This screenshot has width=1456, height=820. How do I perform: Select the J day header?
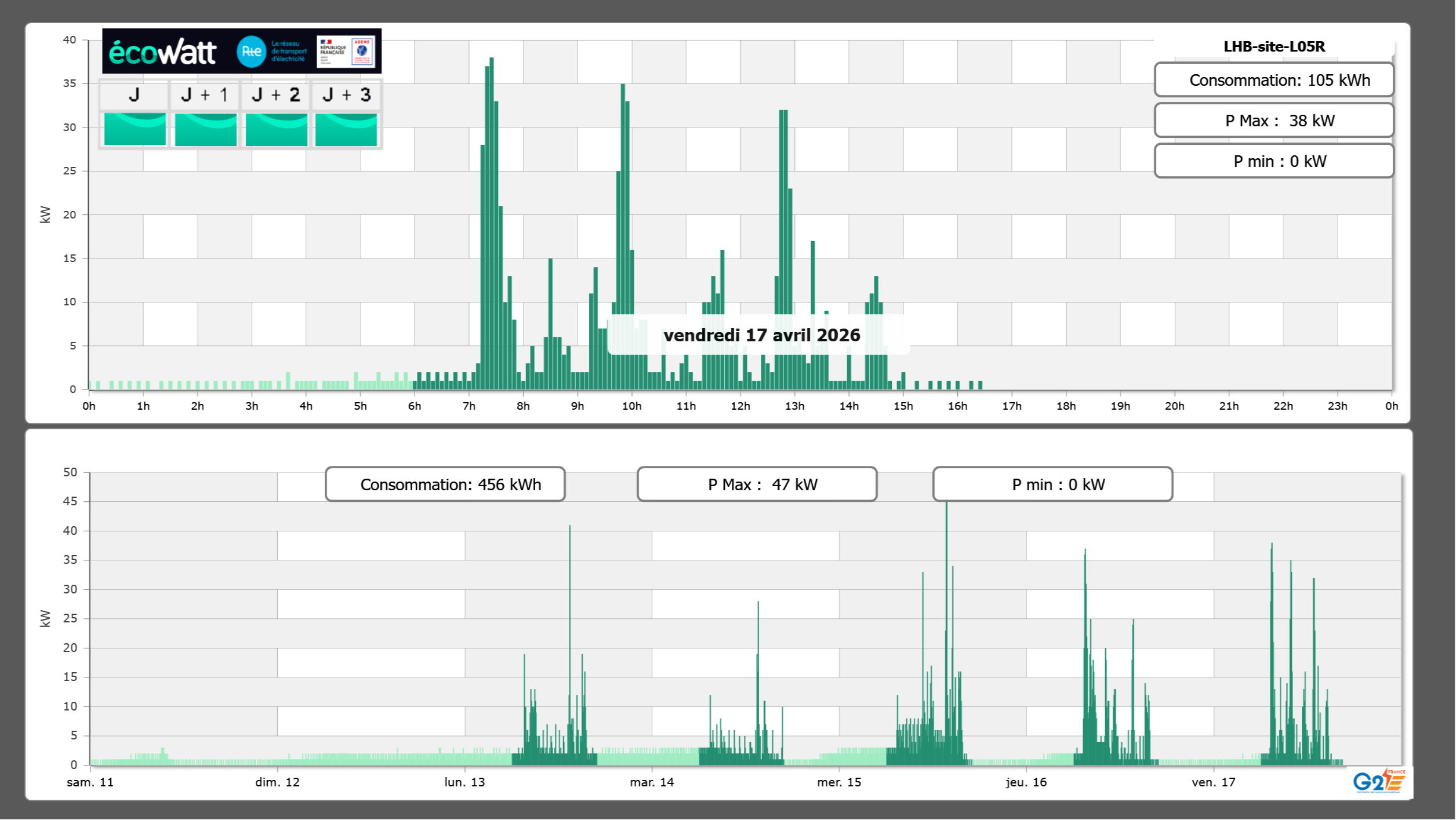coord(134,95)
